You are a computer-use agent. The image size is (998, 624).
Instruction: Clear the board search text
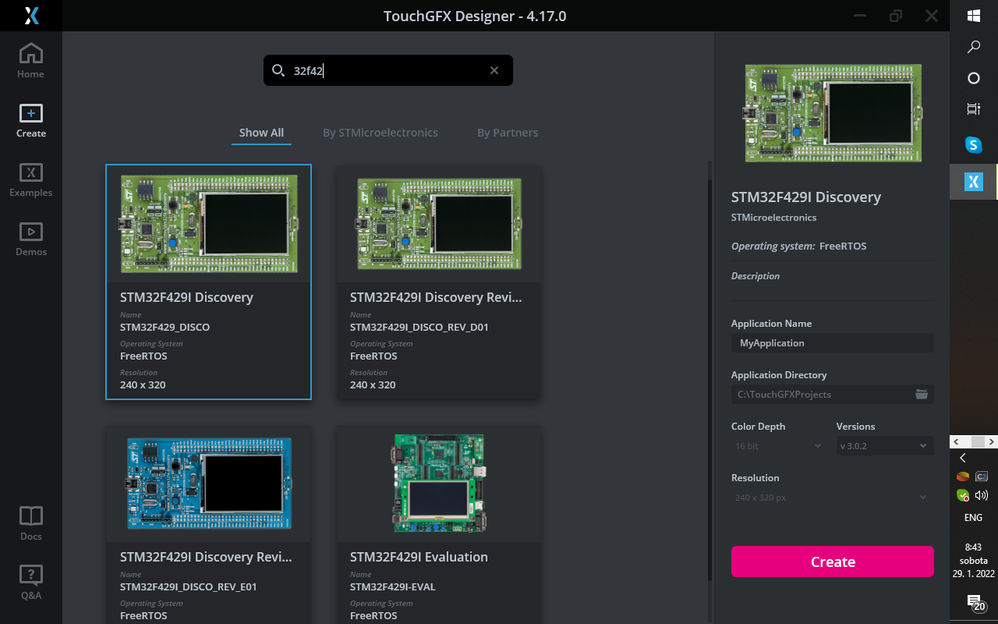pyautogui.click(x=494, y=70)
